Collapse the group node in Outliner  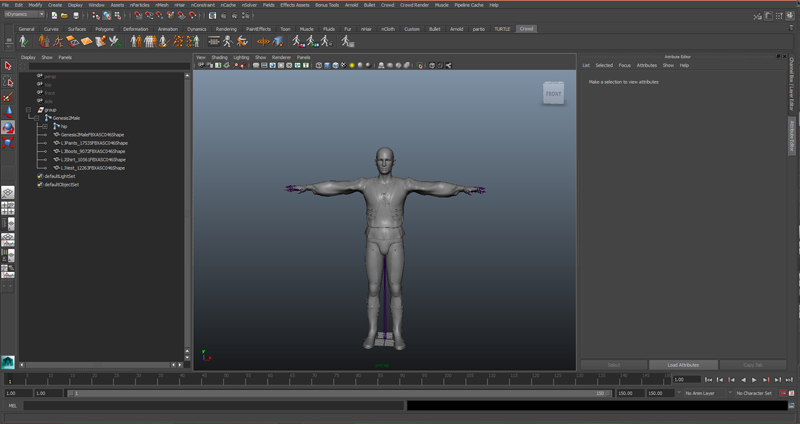29,109
